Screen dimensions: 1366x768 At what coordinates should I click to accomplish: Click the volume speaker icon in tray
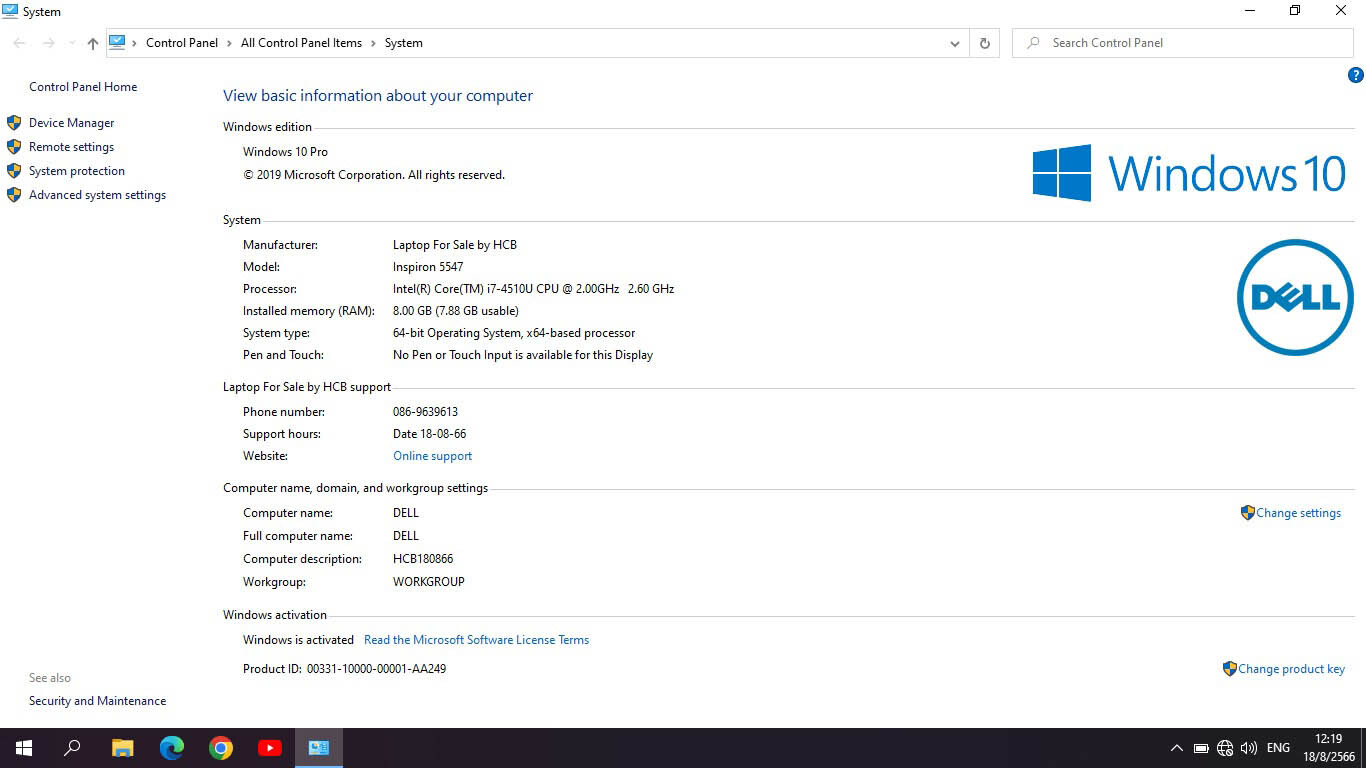(x=1248, y=748)
